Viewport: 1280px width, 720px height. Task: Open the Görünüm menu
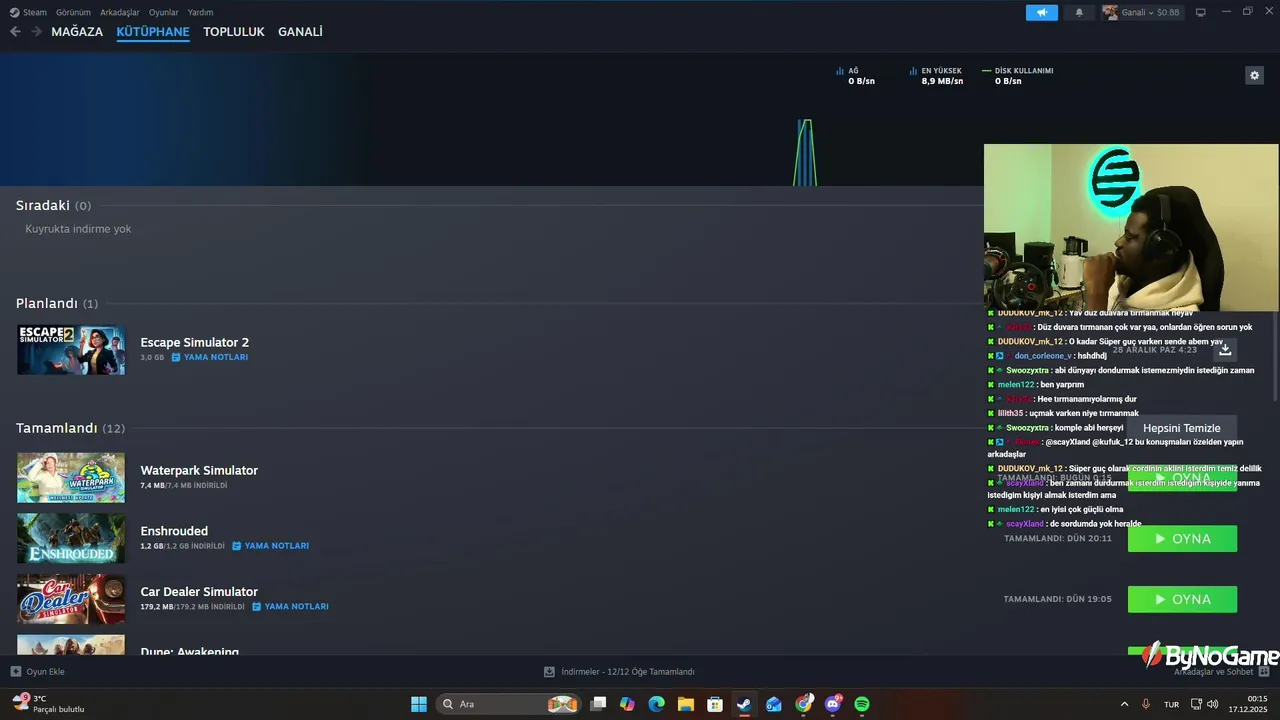pos(73,12)
